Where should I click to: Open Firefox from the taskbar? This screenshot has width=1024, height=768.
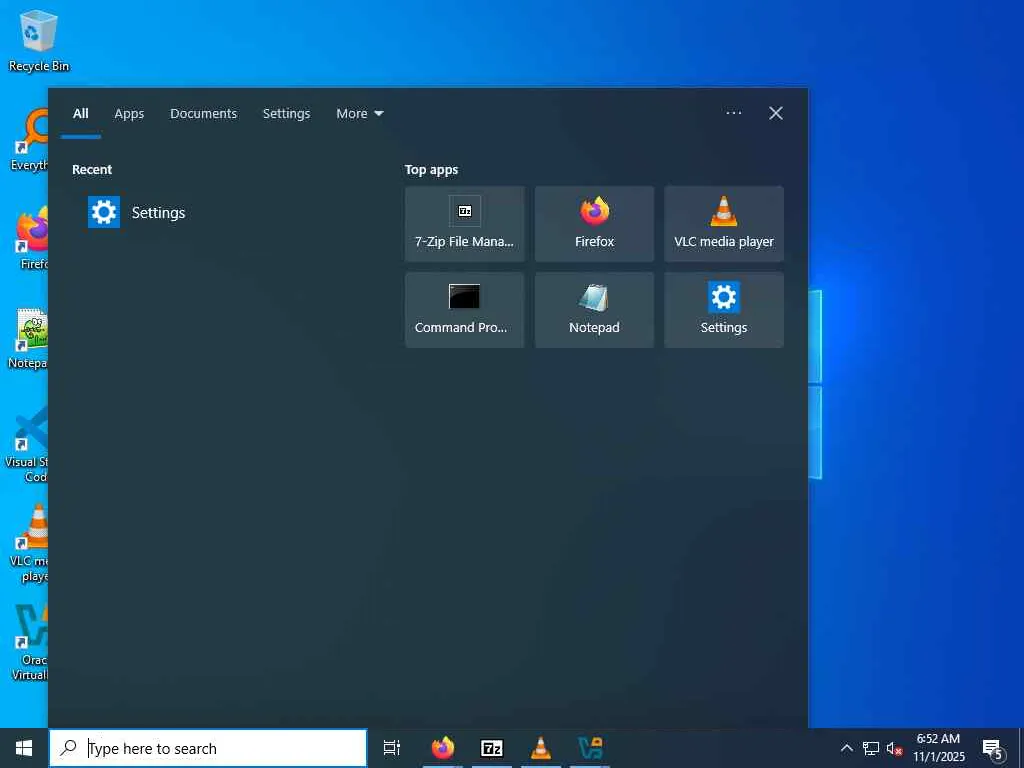443,748
